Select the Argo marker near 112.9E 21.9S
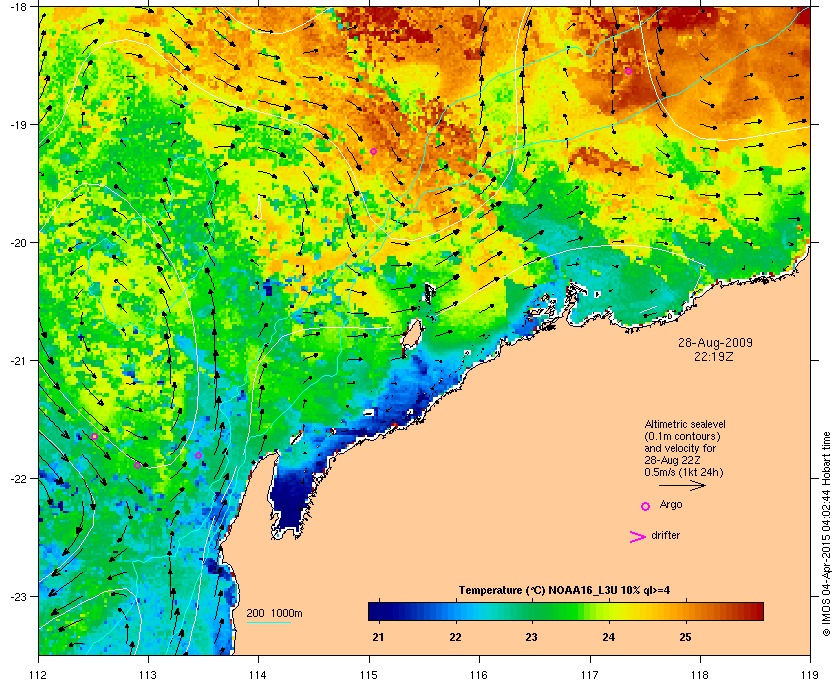 click(138, 466)
